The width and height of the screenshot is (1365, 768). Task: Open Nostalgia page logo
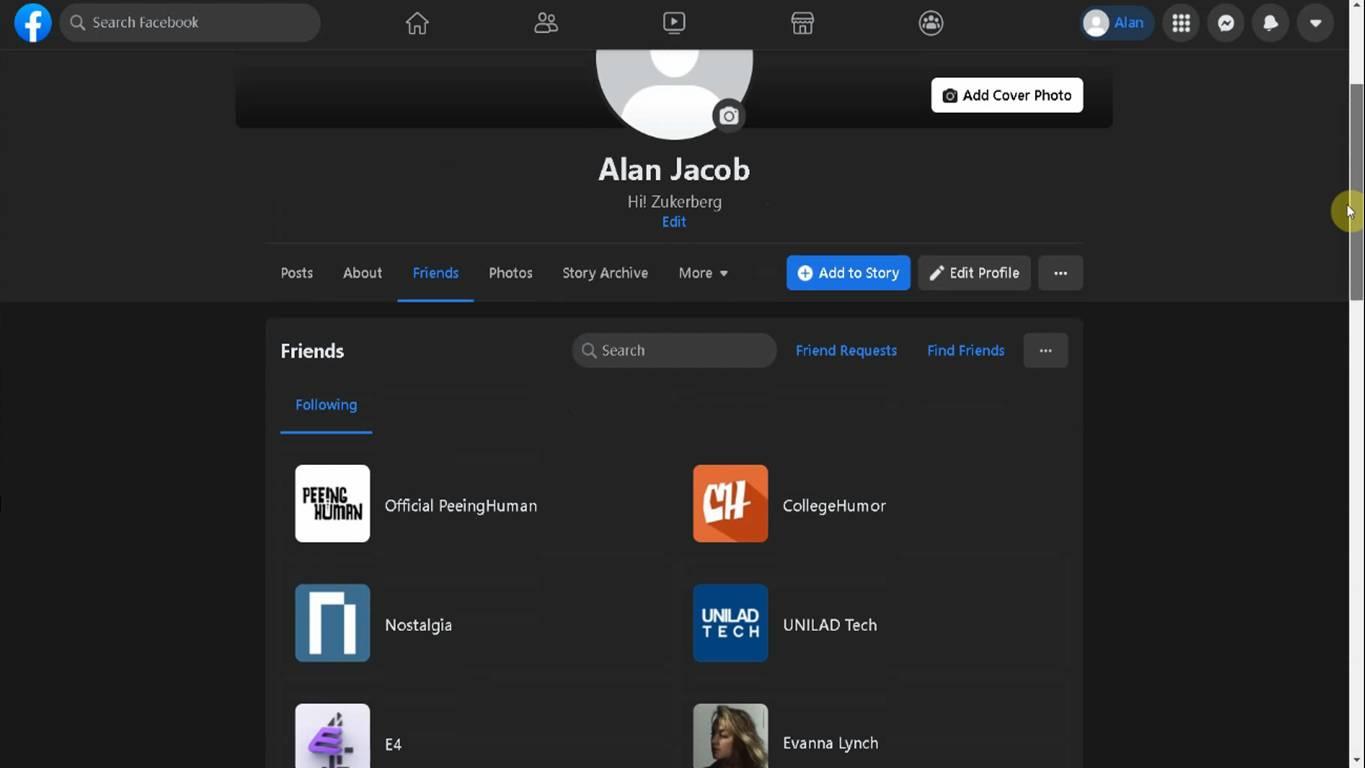333,623
